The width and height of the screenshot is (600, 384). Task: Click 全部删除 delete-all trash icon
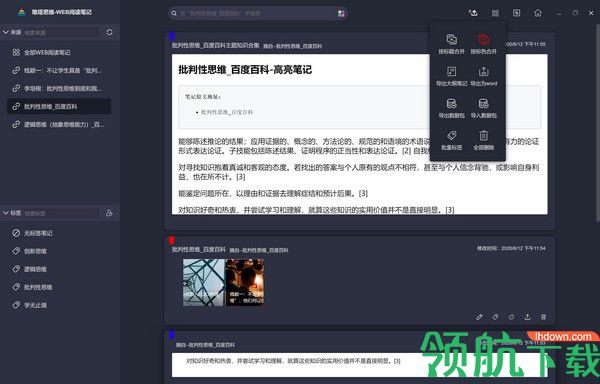coord(483,136)
